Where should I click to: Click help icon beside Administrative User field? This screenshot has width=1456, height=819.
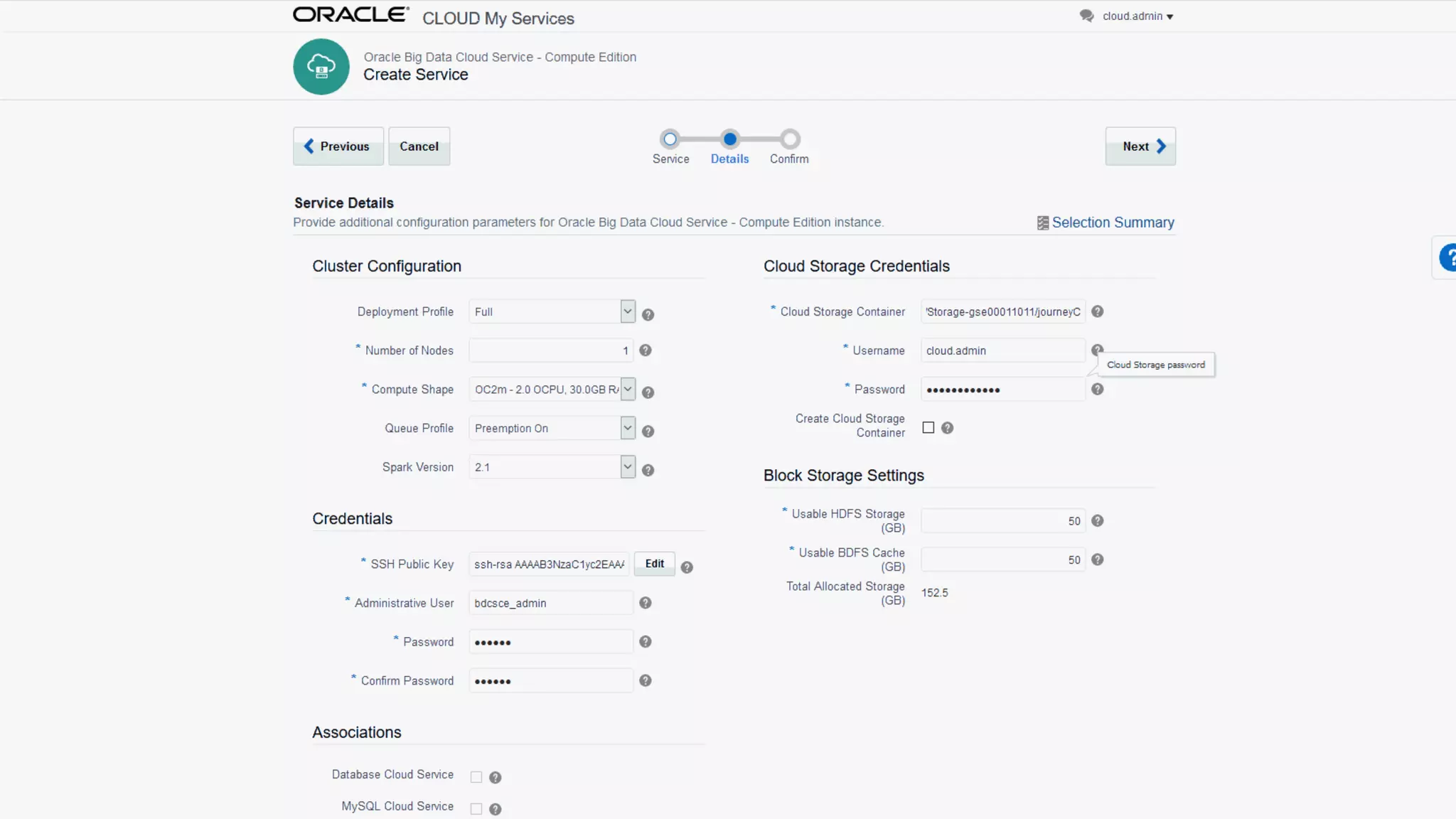(645, 603)
